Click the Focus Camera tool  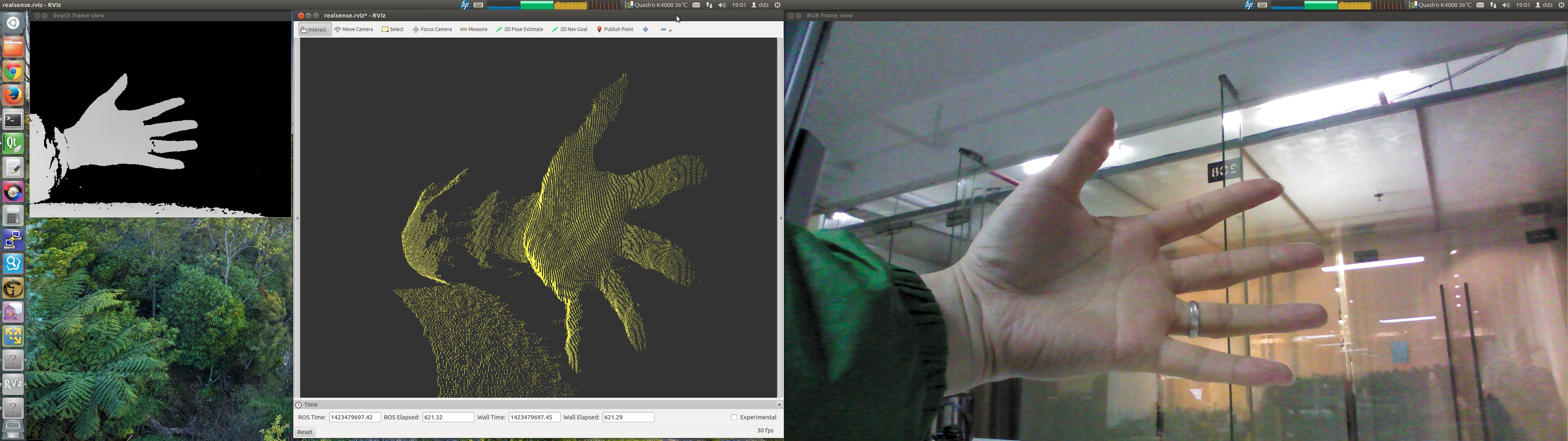(x=432, y=29)
